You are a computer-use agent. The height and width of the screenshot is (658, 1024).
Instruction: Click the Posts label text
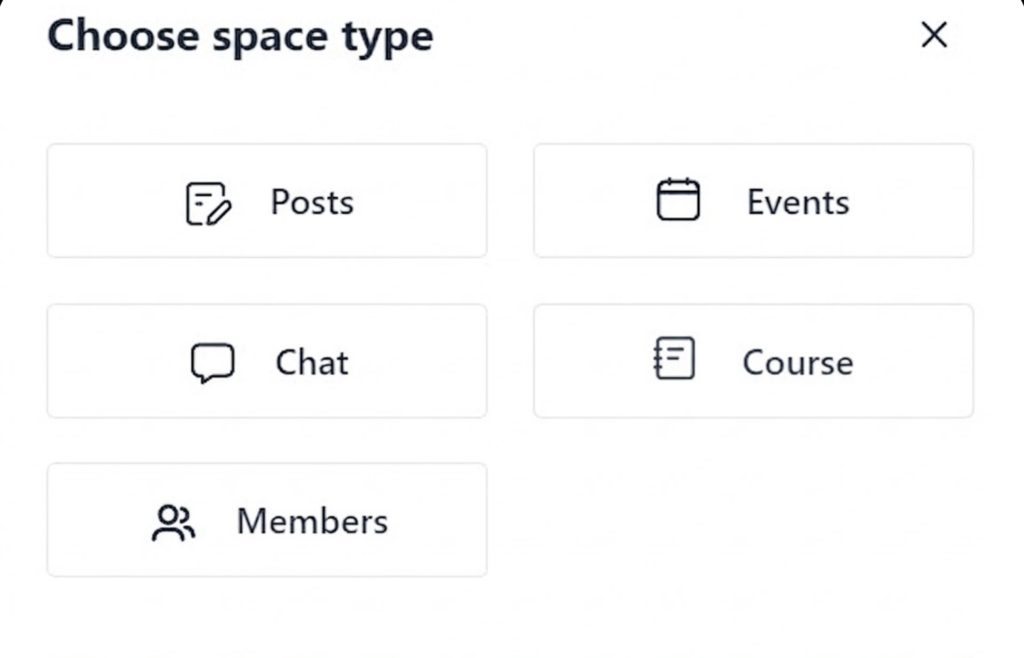(311, 201)
